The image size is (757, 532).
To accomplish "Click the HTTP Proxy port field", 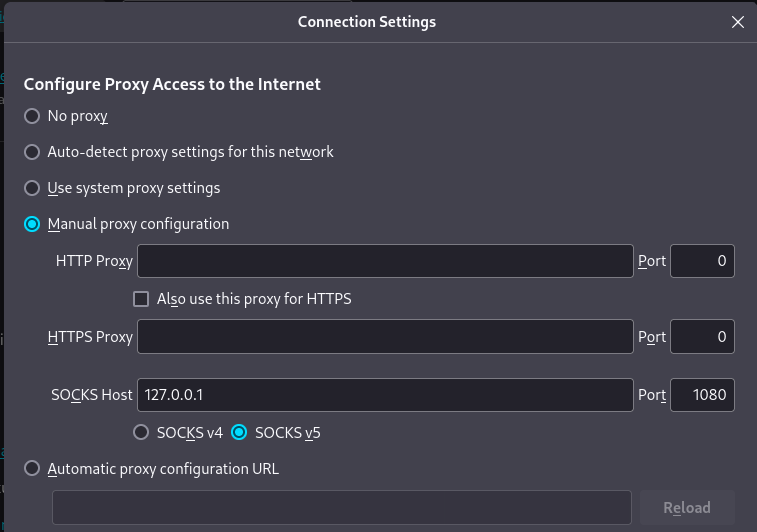I will point(702,261).
